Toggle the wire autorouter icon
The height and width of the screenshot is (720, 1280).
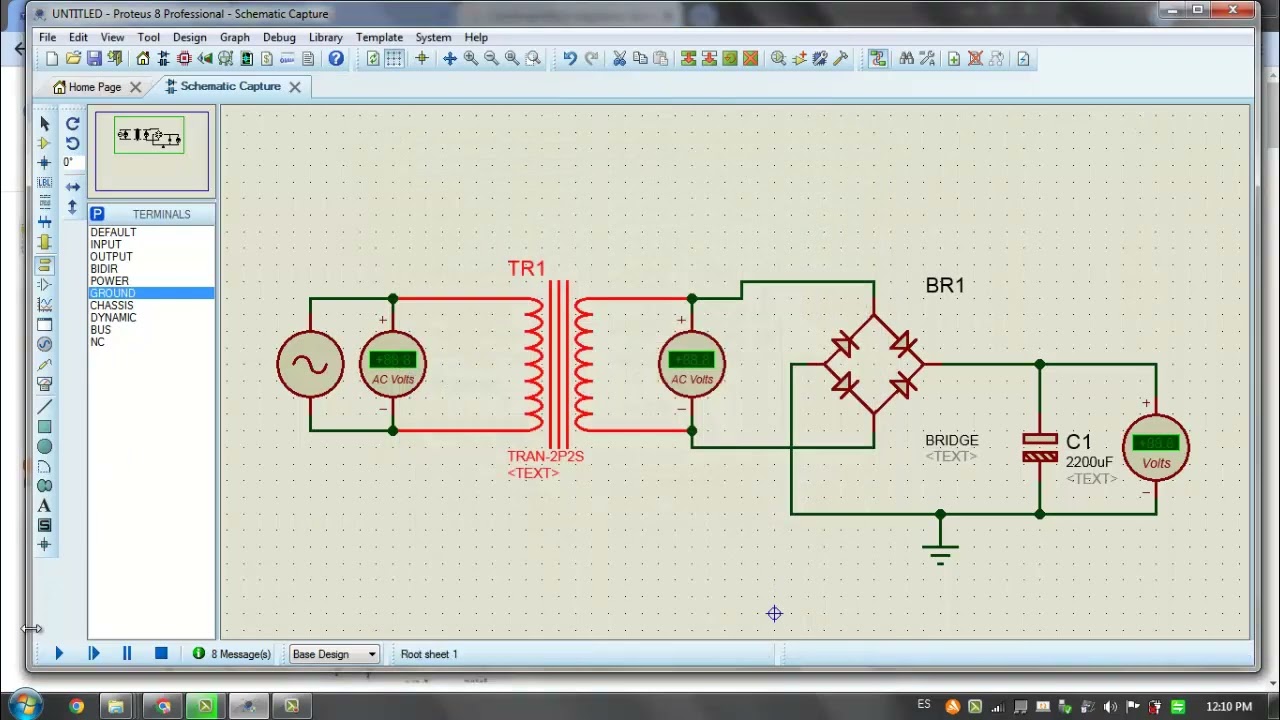pos(877,59)
